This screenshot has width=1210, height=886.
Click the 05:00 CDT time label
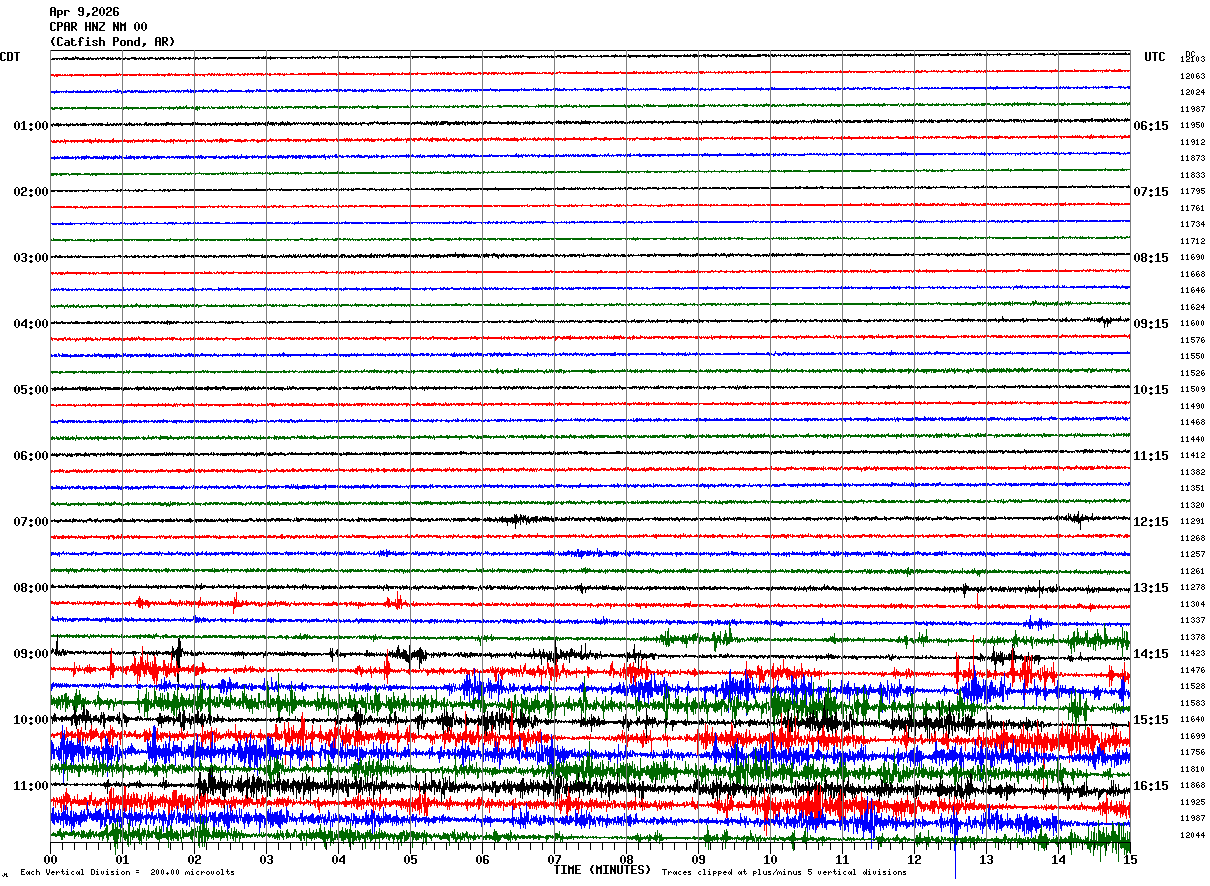pos(31,390)
